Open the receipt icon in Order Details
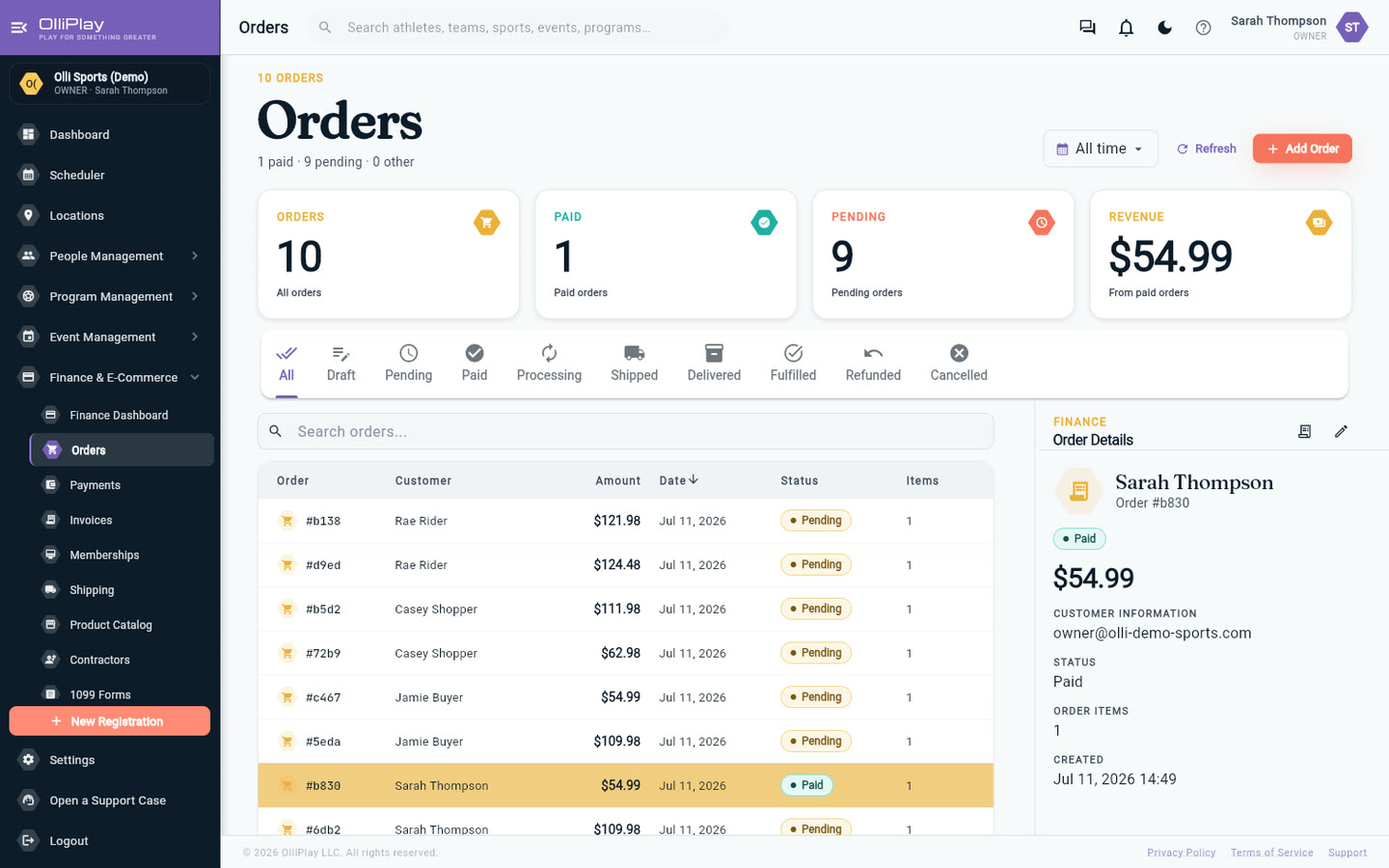1389x868 pixels. pos(1304,431)
